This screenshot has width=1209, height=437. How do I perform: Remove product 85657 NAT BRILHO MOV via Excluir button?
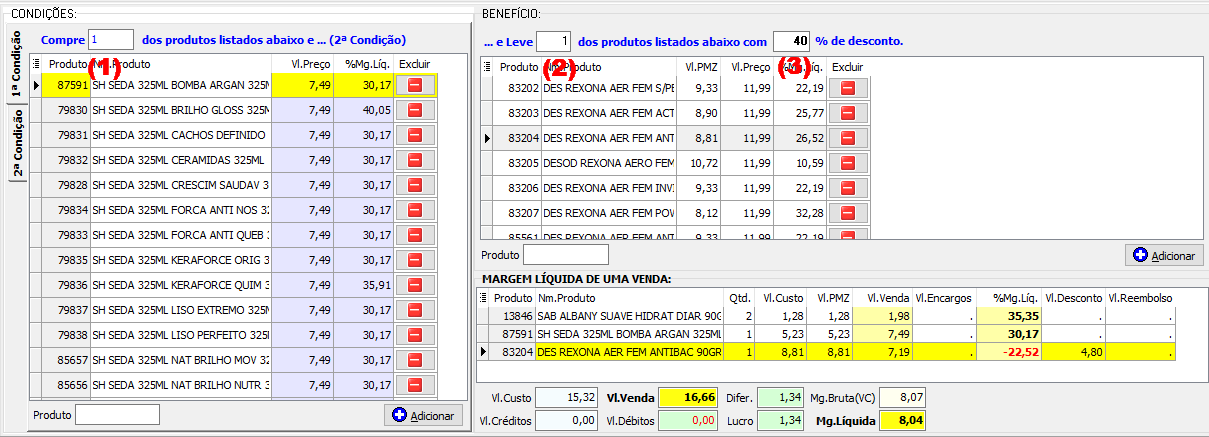[x=414, y=360]
